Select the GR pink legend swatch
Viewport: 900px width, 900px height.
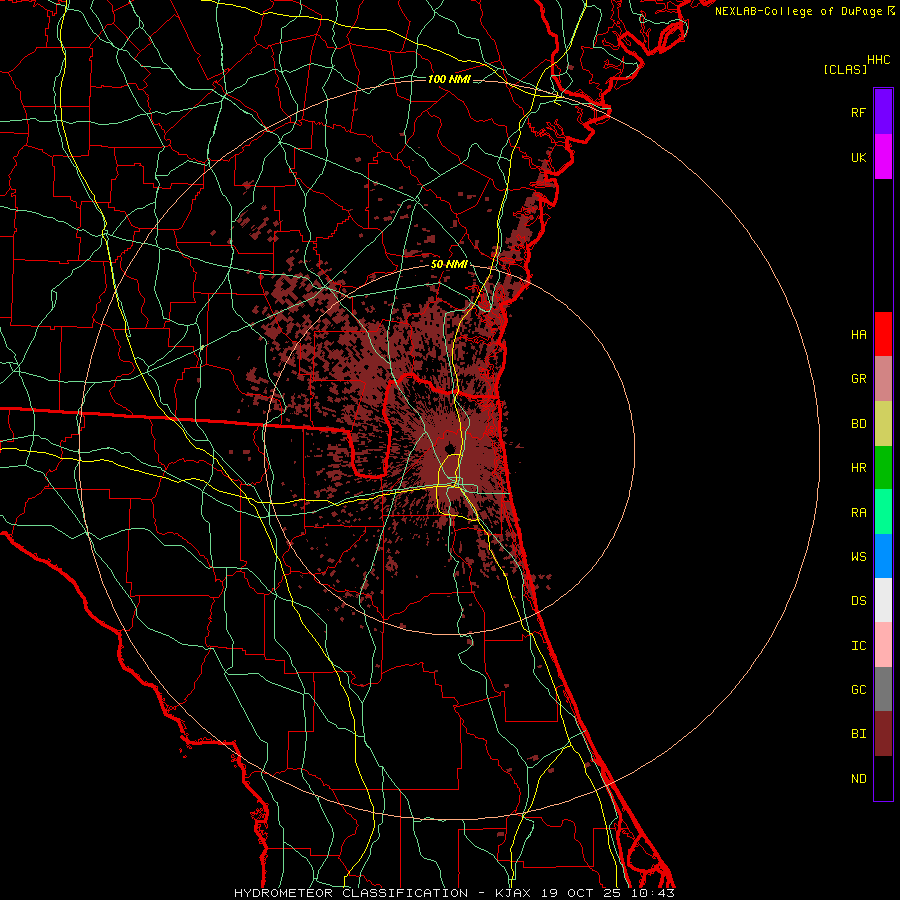[x=883, y=379]
